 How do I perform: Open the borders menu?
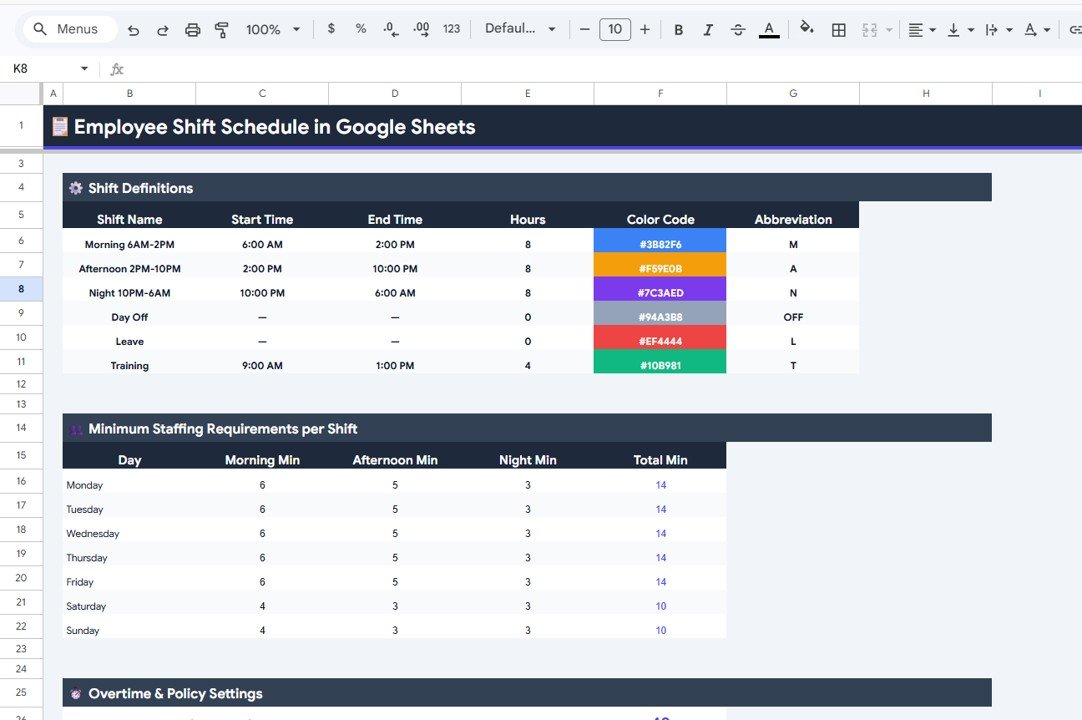(x=838, y=29)
